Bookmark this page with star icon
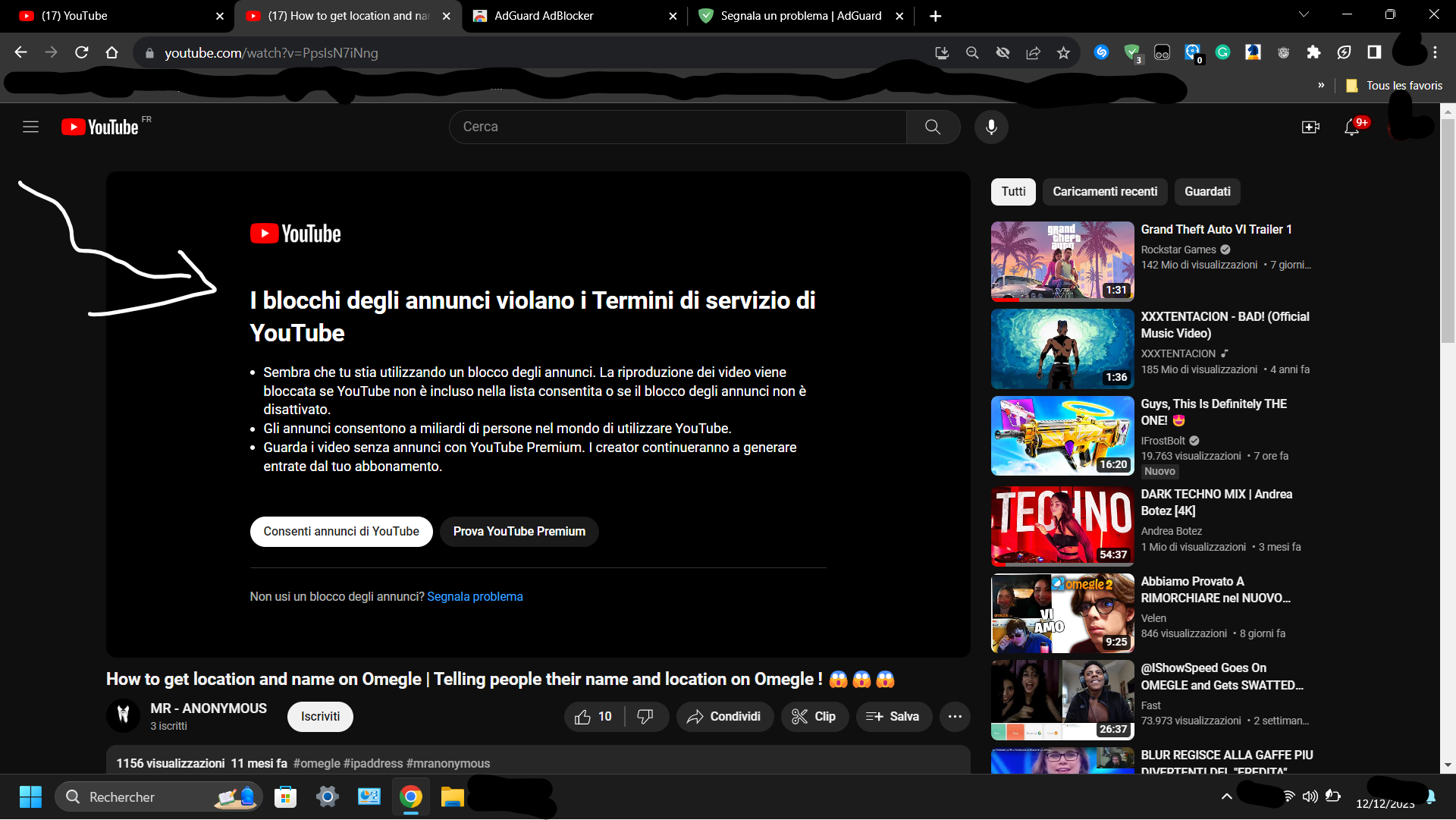Screen dimensions: 1456x820 tap(1063, 53)
